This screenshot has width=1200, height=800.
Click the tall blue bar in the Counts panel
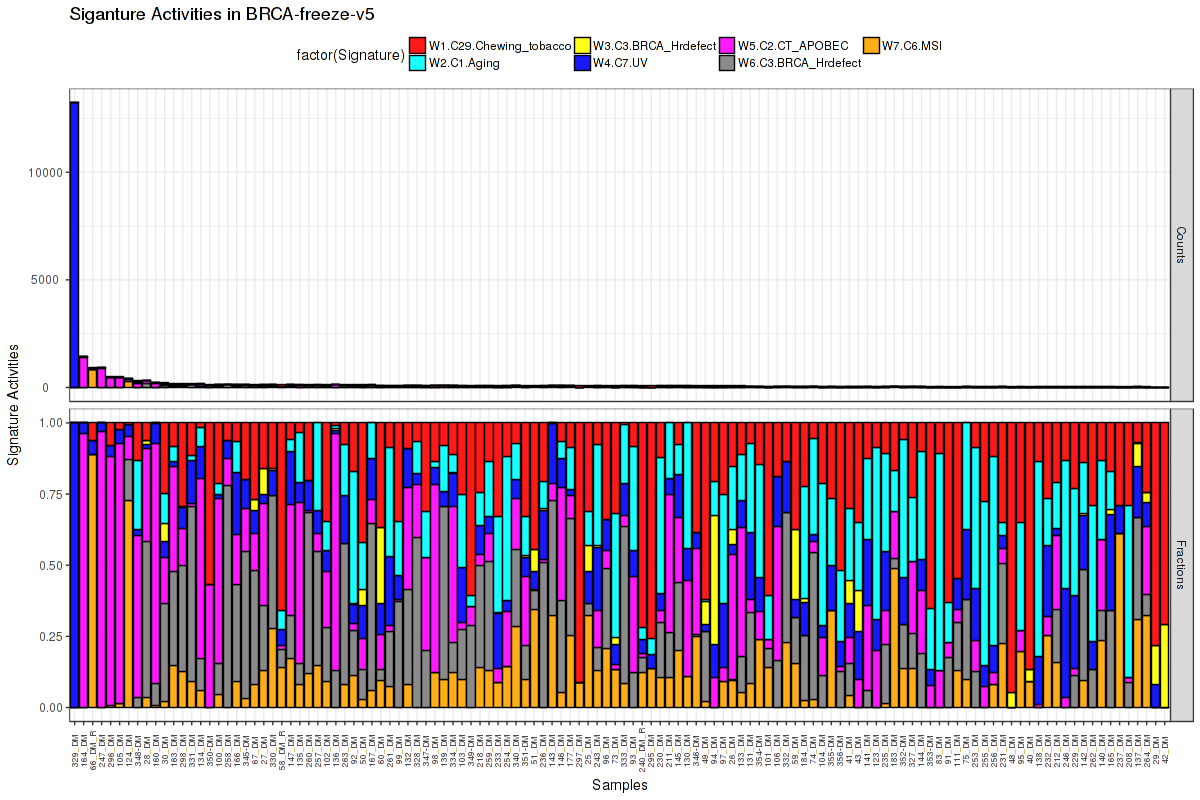tap(74, 245)
